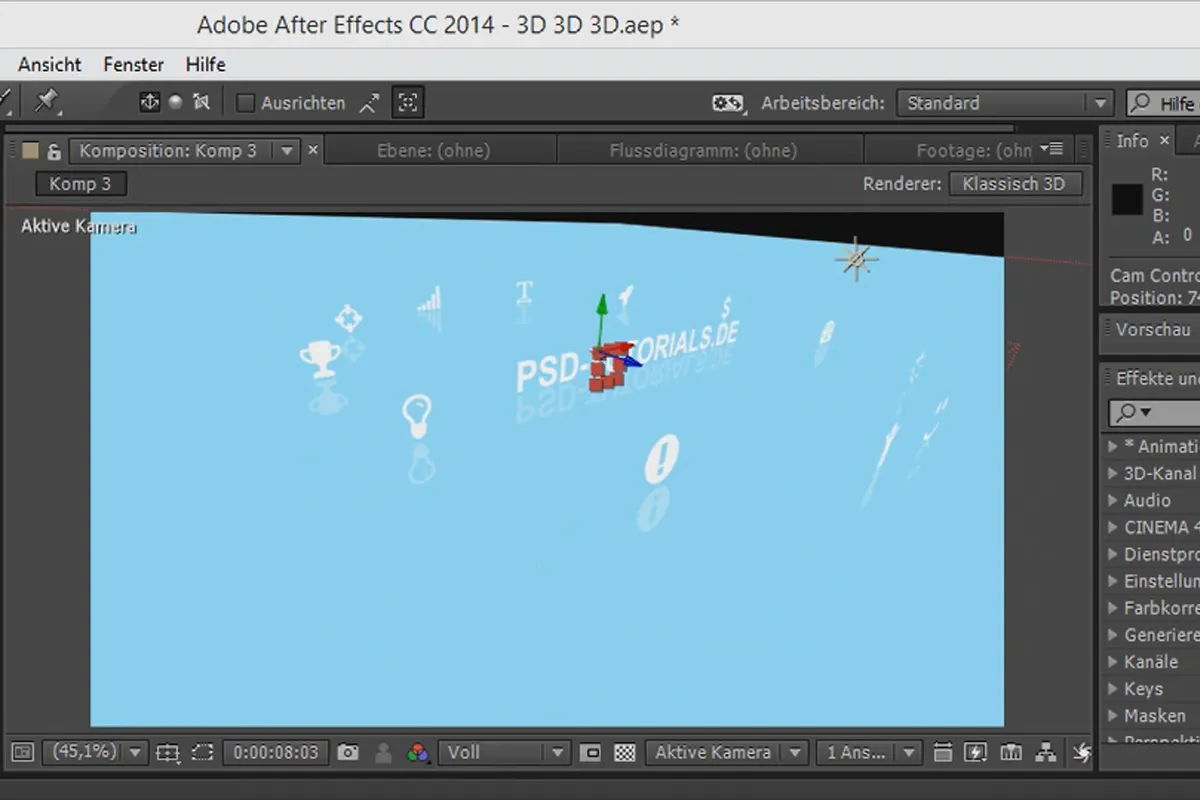Viewport: 1200px width, 800px height.
Task: Toggle fast previews lightning icon
Action: coord(975,752)
